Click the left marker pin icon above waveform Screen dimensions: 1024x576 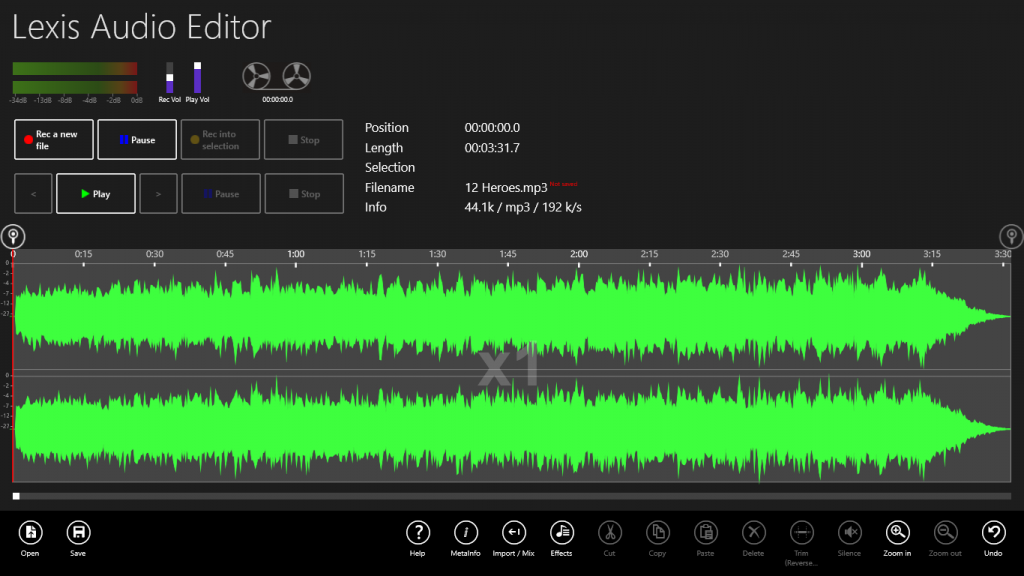pyautogui.click(x=13, y=237)
